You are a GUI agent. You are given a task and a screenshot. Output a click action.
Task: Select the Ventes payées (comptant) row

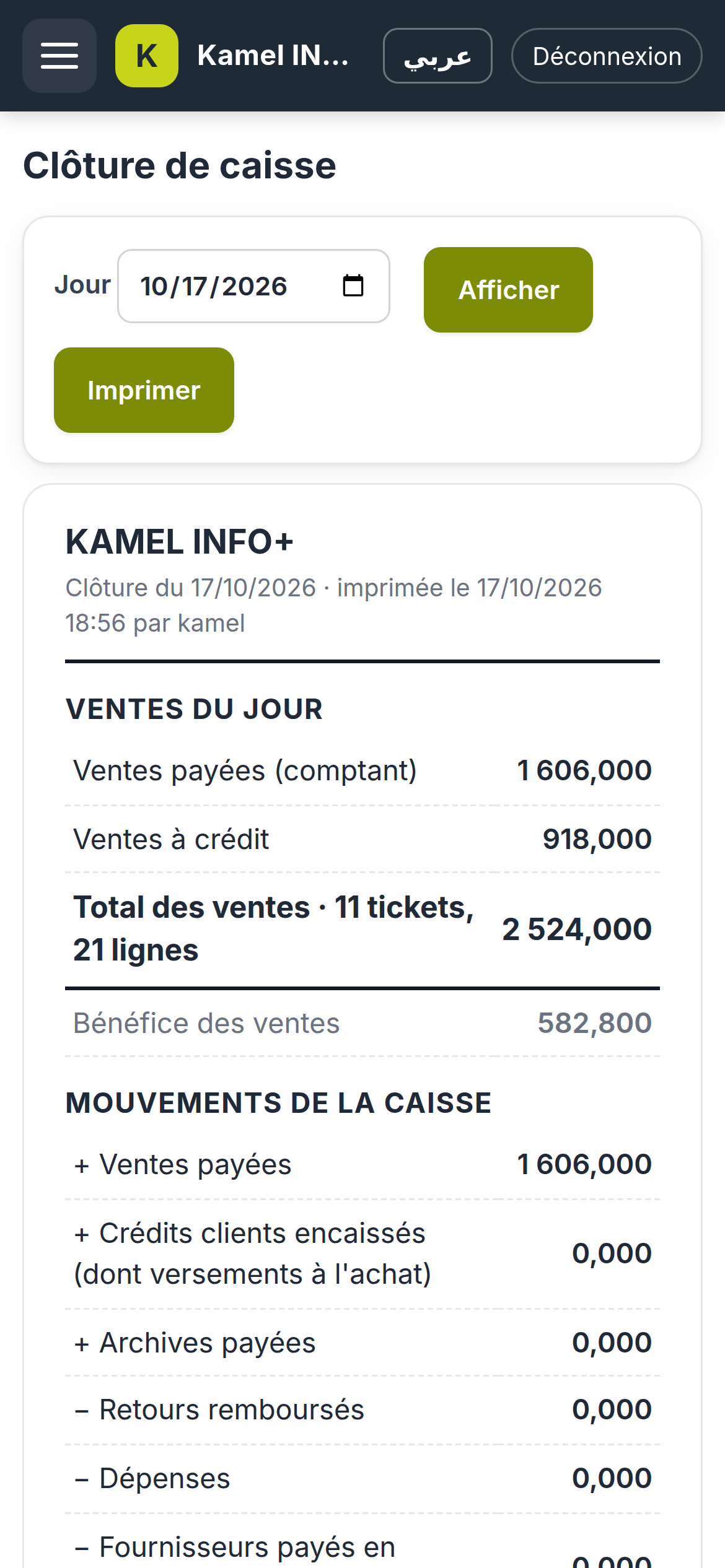tap(362, 771)
